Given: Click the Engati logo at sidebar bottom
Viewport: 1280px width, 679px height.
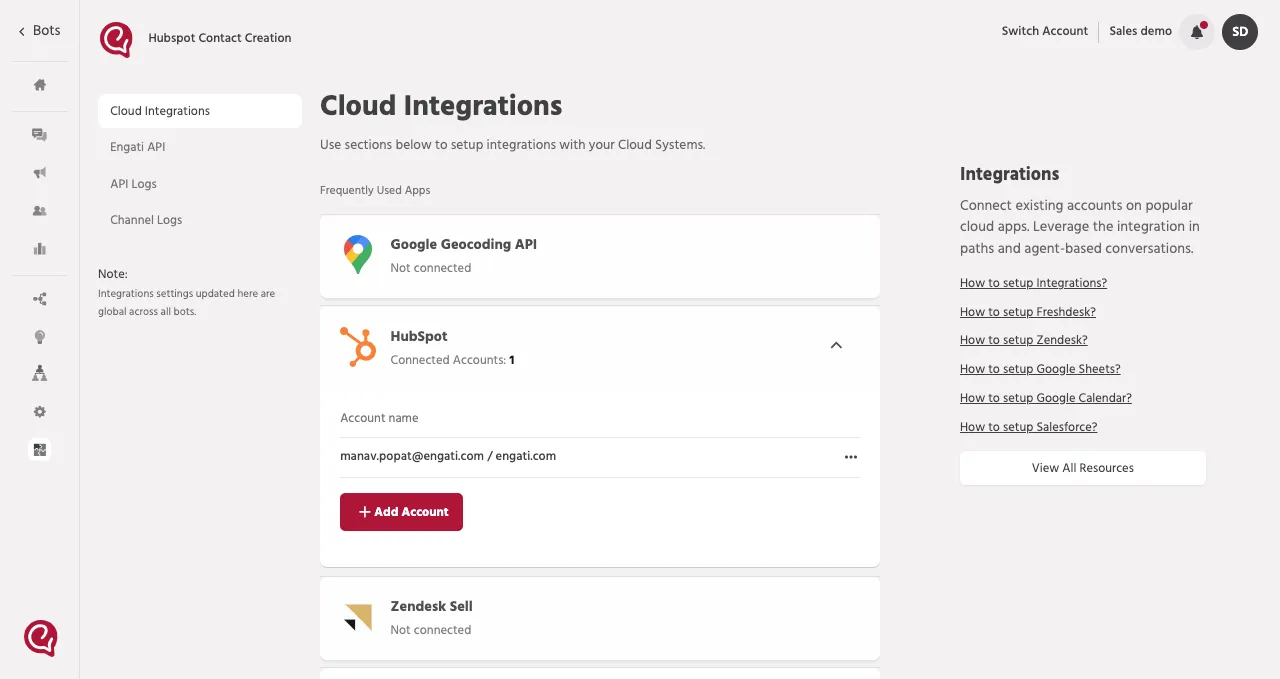Looking at the screenshot, I should (41, 638).
